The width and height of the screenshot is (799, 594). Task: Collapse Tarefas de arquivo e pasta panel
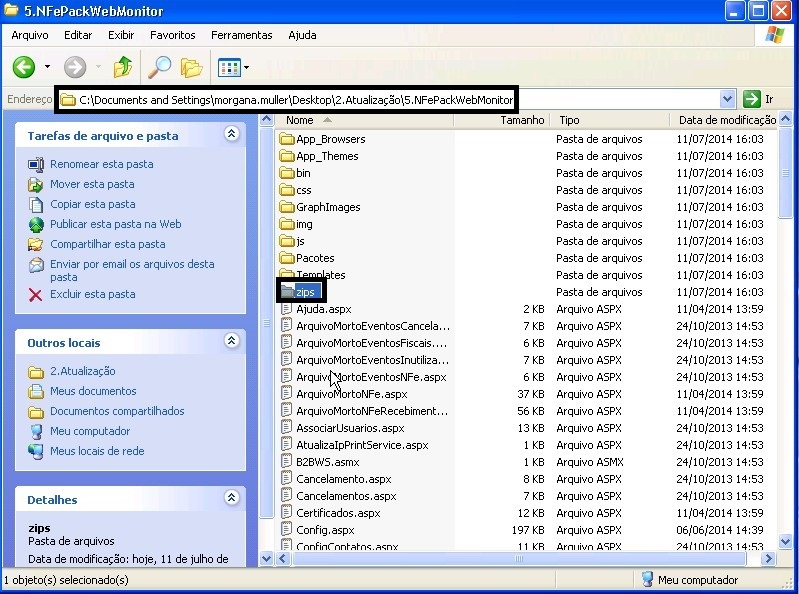click(232, 134)
